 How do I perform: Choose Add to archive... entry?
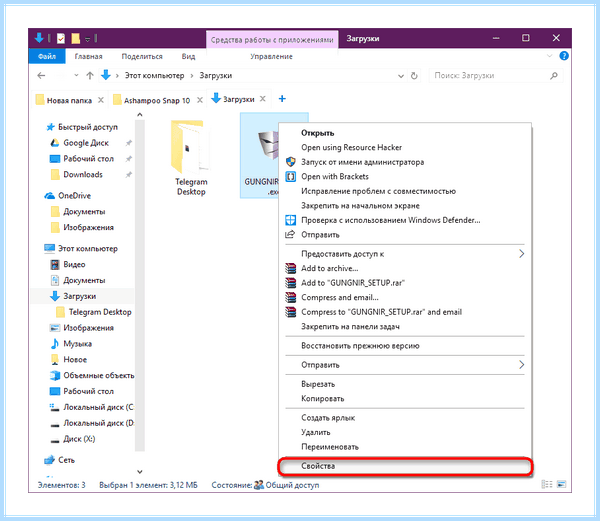329,268
